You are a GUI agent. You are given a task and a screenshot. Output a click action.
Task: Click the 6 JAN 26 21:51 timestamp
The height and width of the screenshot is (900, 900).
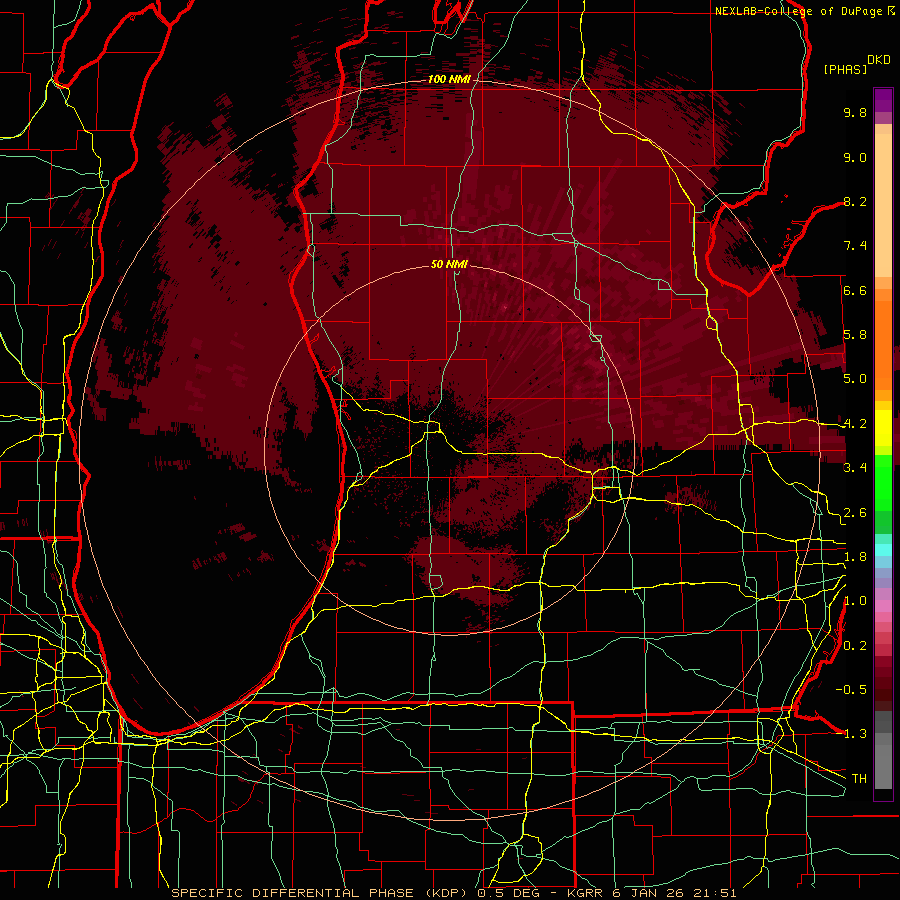[x=675, y=893]
